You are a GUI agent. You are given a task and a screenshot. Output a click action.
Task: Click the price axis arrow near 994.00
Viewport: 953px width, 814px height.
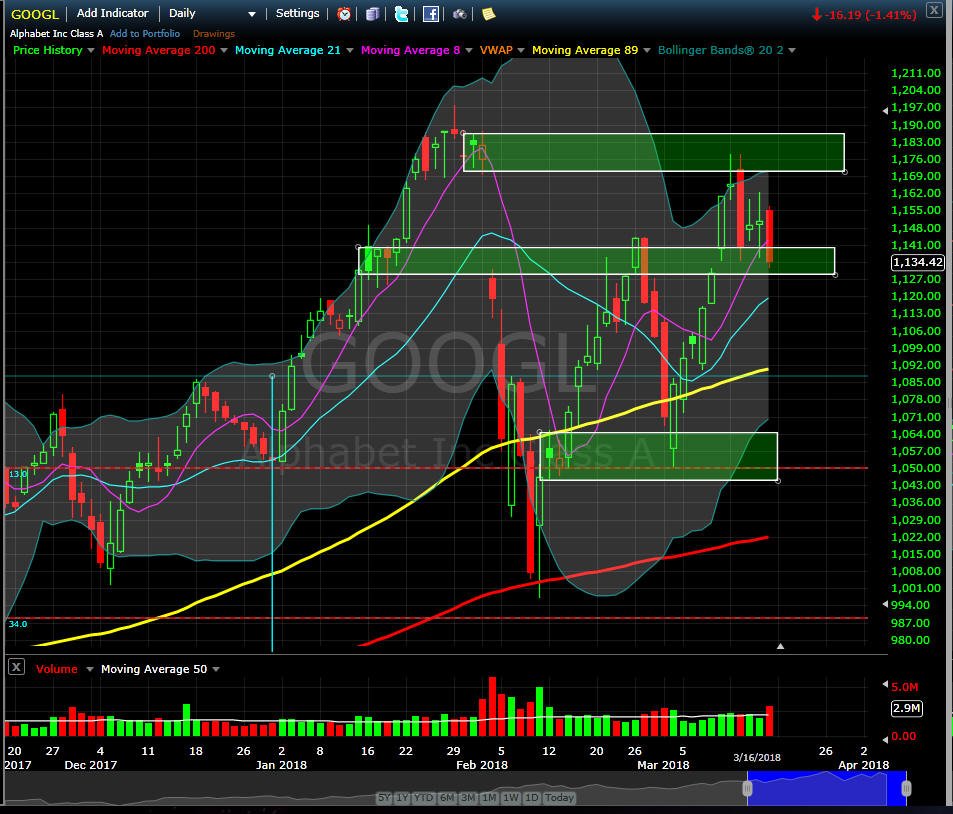pyautogui.click(x=886, y=604)
